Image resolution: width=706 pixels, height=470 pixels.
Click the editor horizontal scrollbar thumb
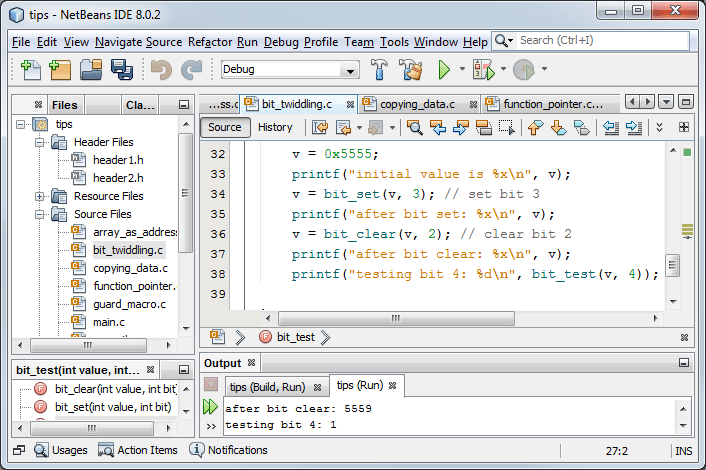coord(396,318)
